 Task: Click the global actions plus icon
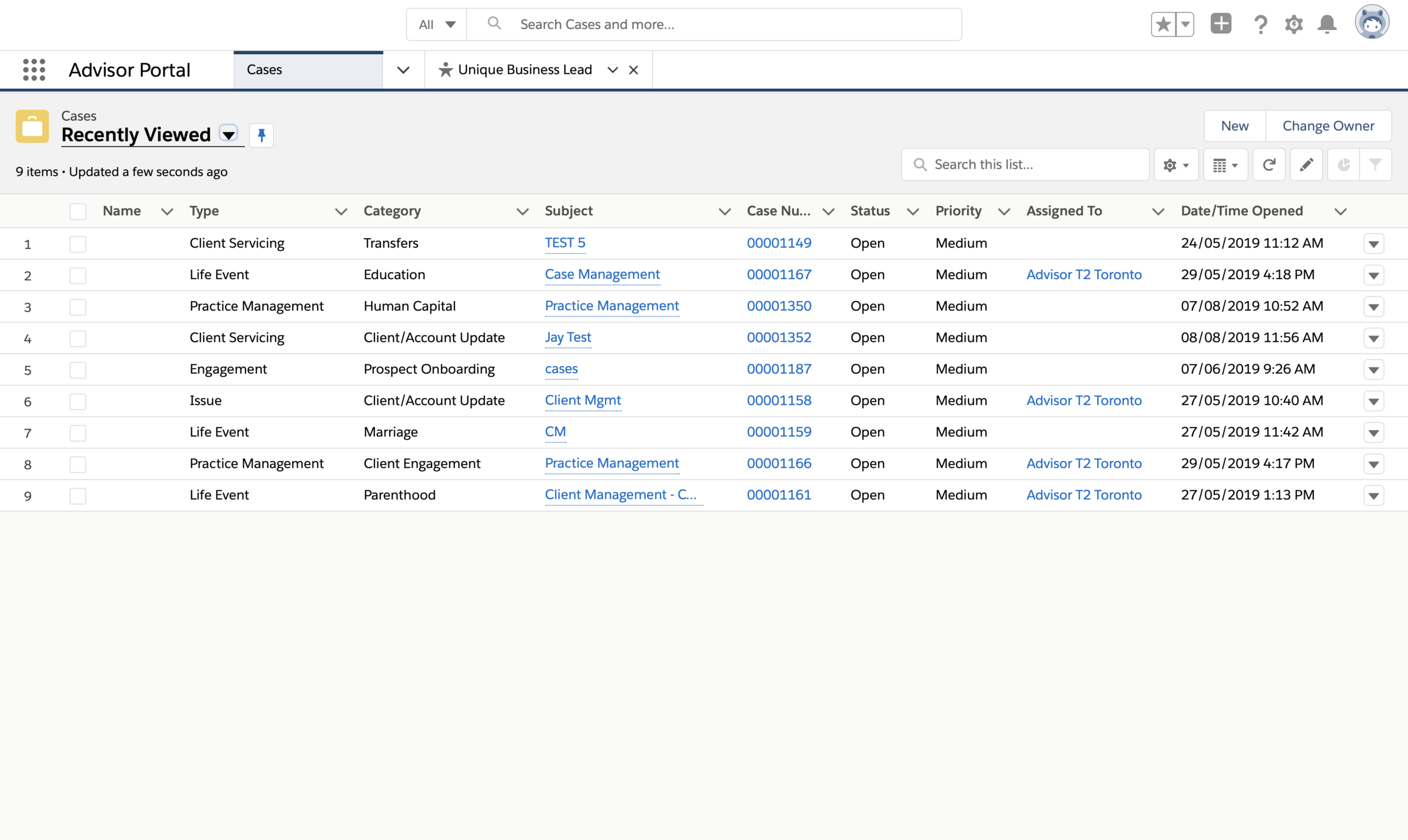tap(1220, 24)
